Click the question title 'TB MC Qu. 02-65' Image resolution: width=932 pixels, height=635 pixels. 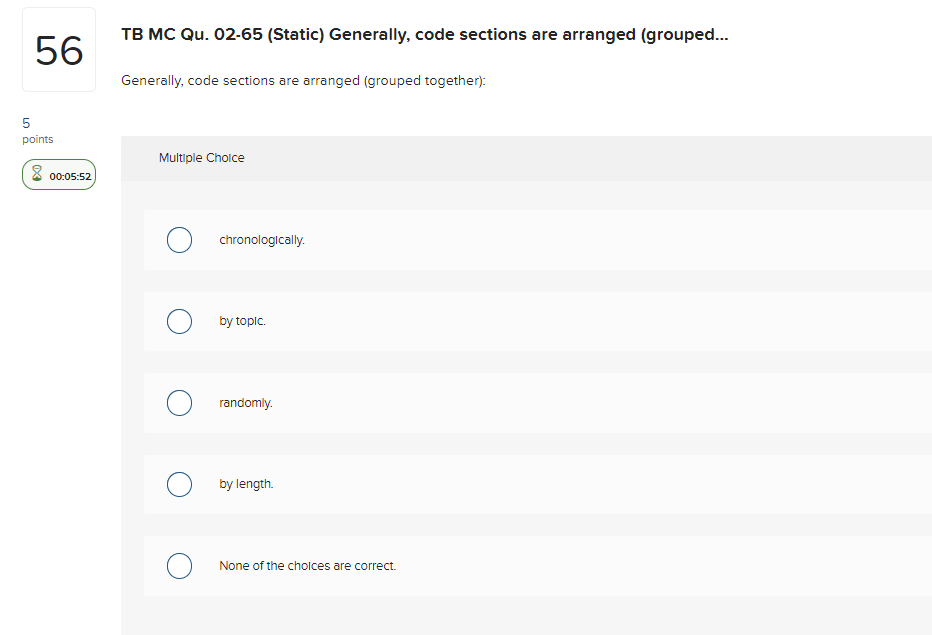424,33
